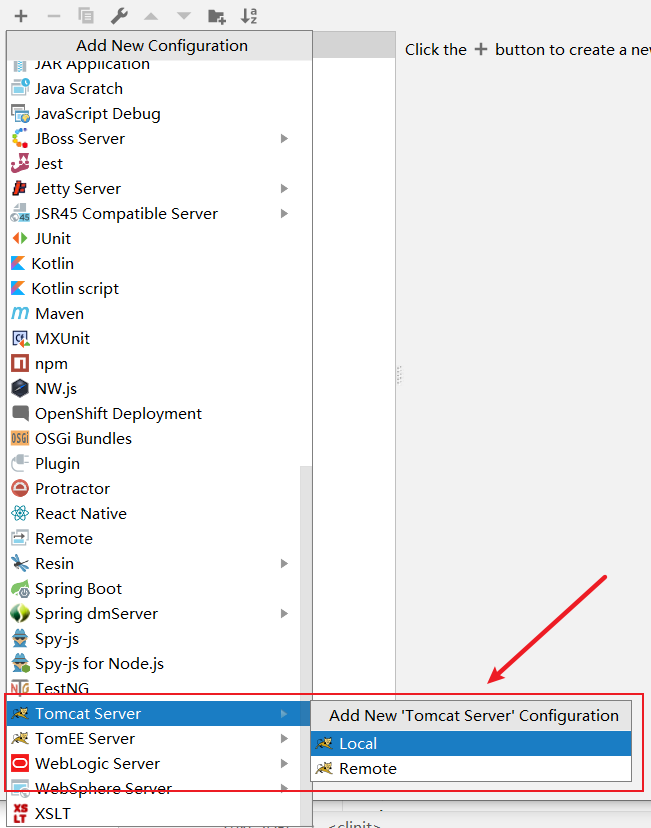Click the JavaScript Debug icon
Image resolution: width=651 pixels, height=828 pixels.
point(20,114)
